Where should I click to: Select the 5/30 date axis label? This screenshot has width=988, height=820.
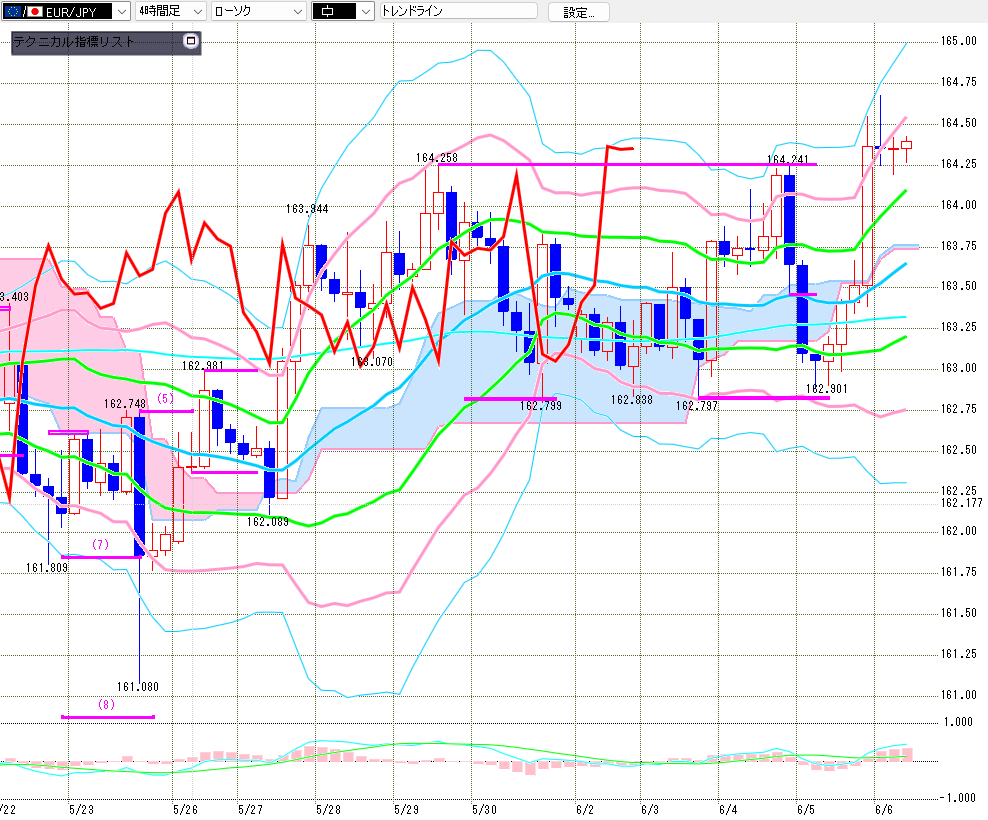coord(485,810)
